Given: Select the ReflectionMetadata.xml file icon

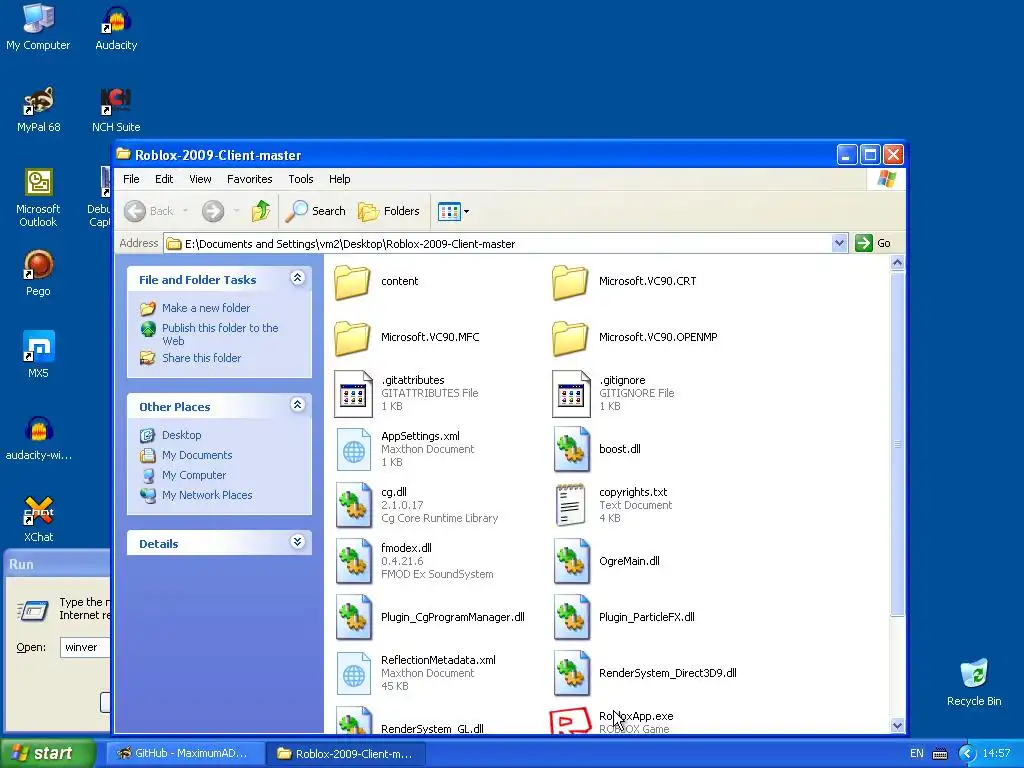Looking at the screenshot, I should (x=353, y=673).
